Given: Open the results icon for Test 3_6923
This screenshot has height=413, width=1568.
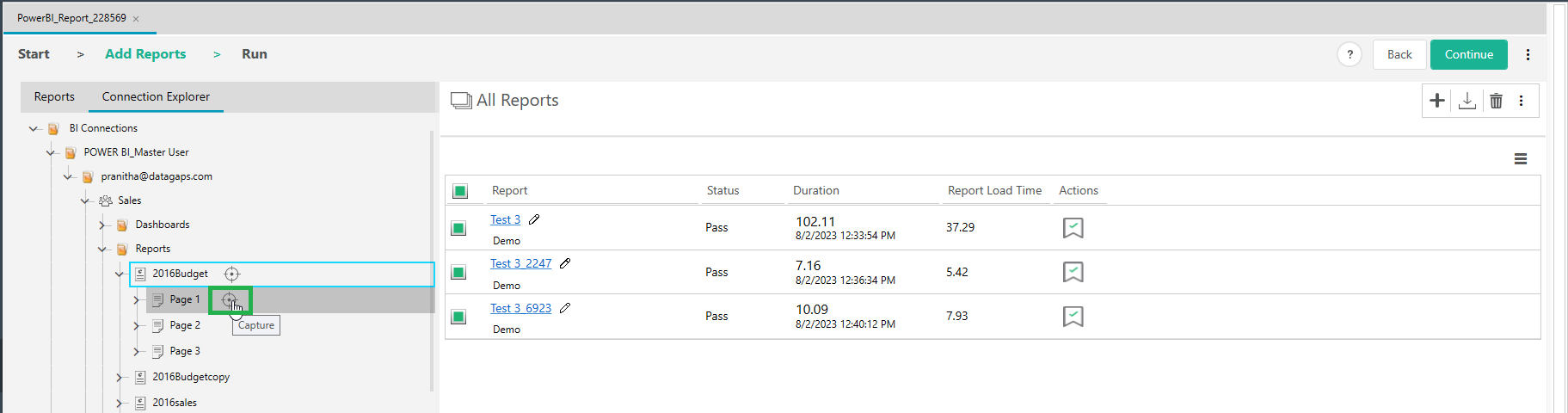Looking at the screenshot, I should [x=1073, y=317].
